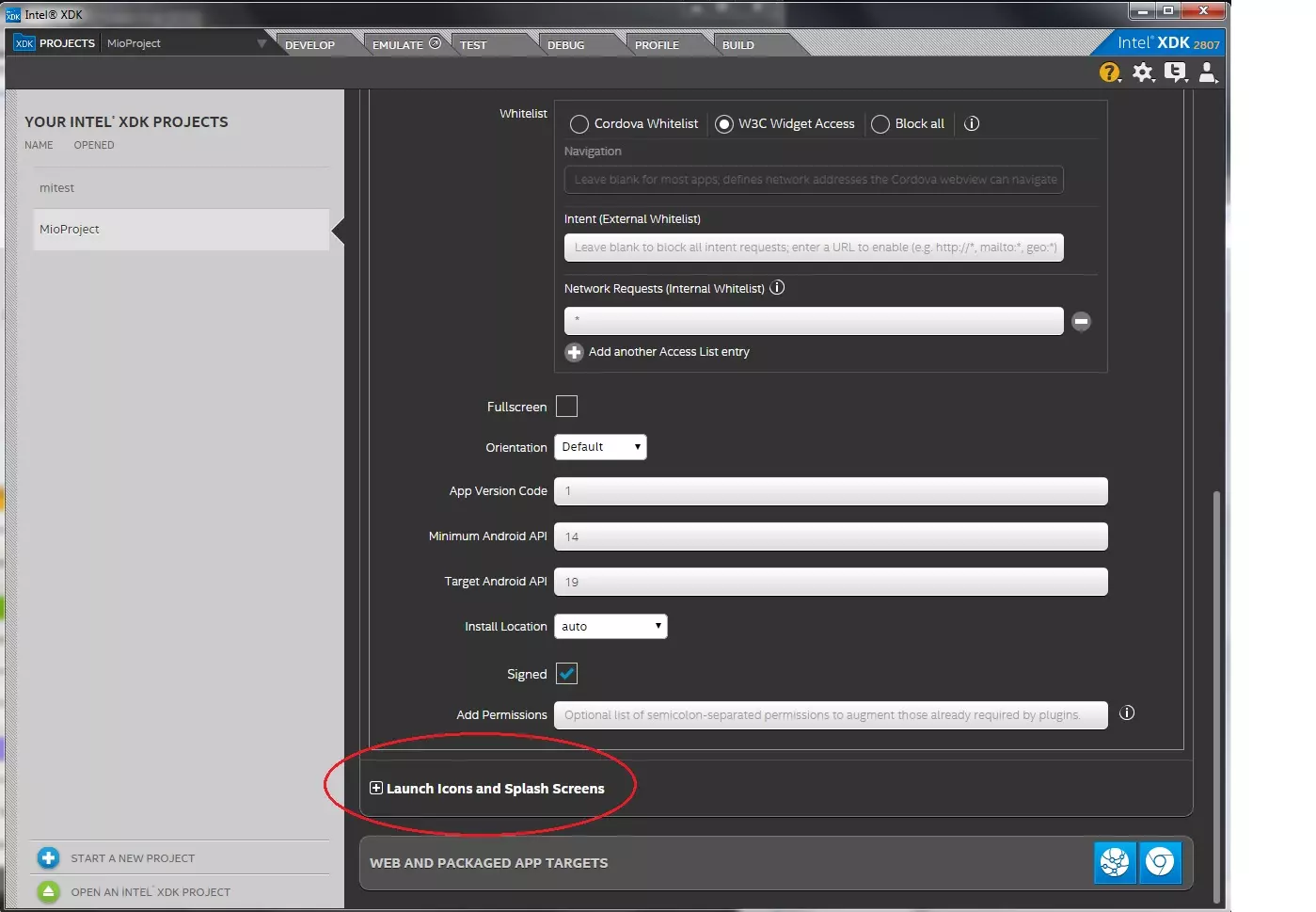The image size is (1316, 912).
Task: Select the web app target icon left of Chrome
Action: 1115,863
